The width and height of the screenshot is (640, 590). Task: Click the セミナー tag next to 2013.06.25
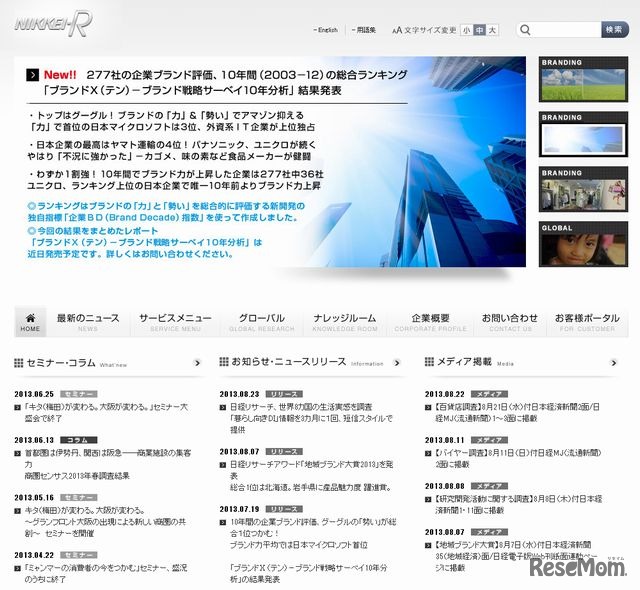pos(79,394)
